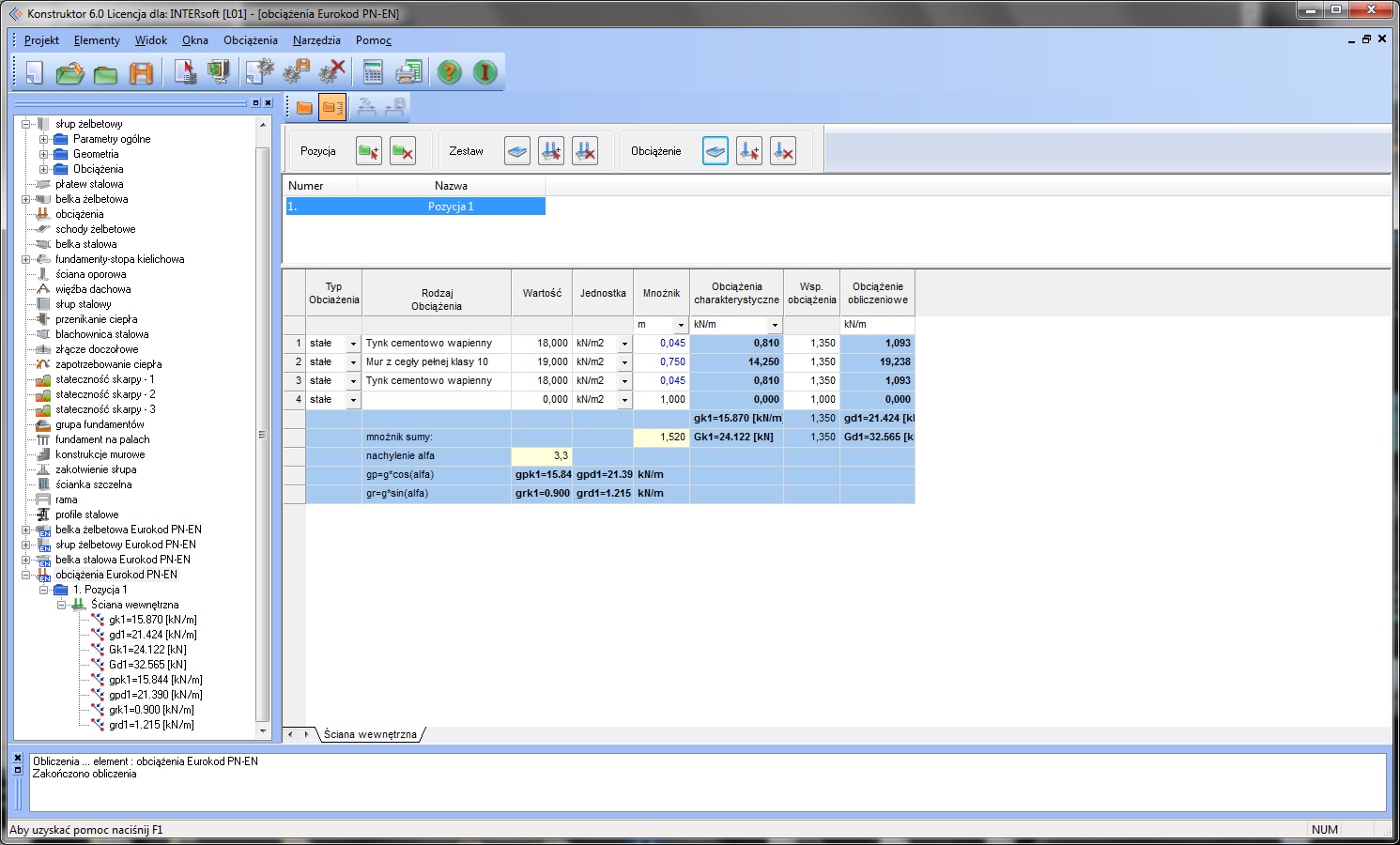Close the output log panel with X

point(18,758)
